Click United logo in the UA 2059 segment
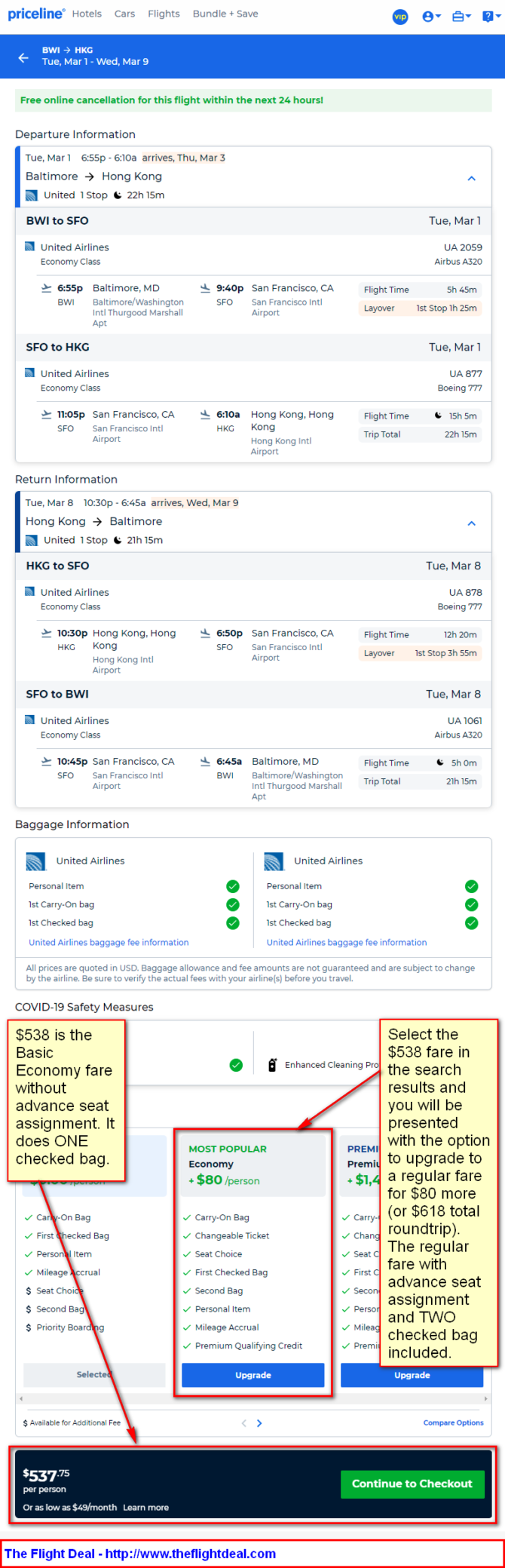This screenshot has height=1568, width=505. point(29,247)
